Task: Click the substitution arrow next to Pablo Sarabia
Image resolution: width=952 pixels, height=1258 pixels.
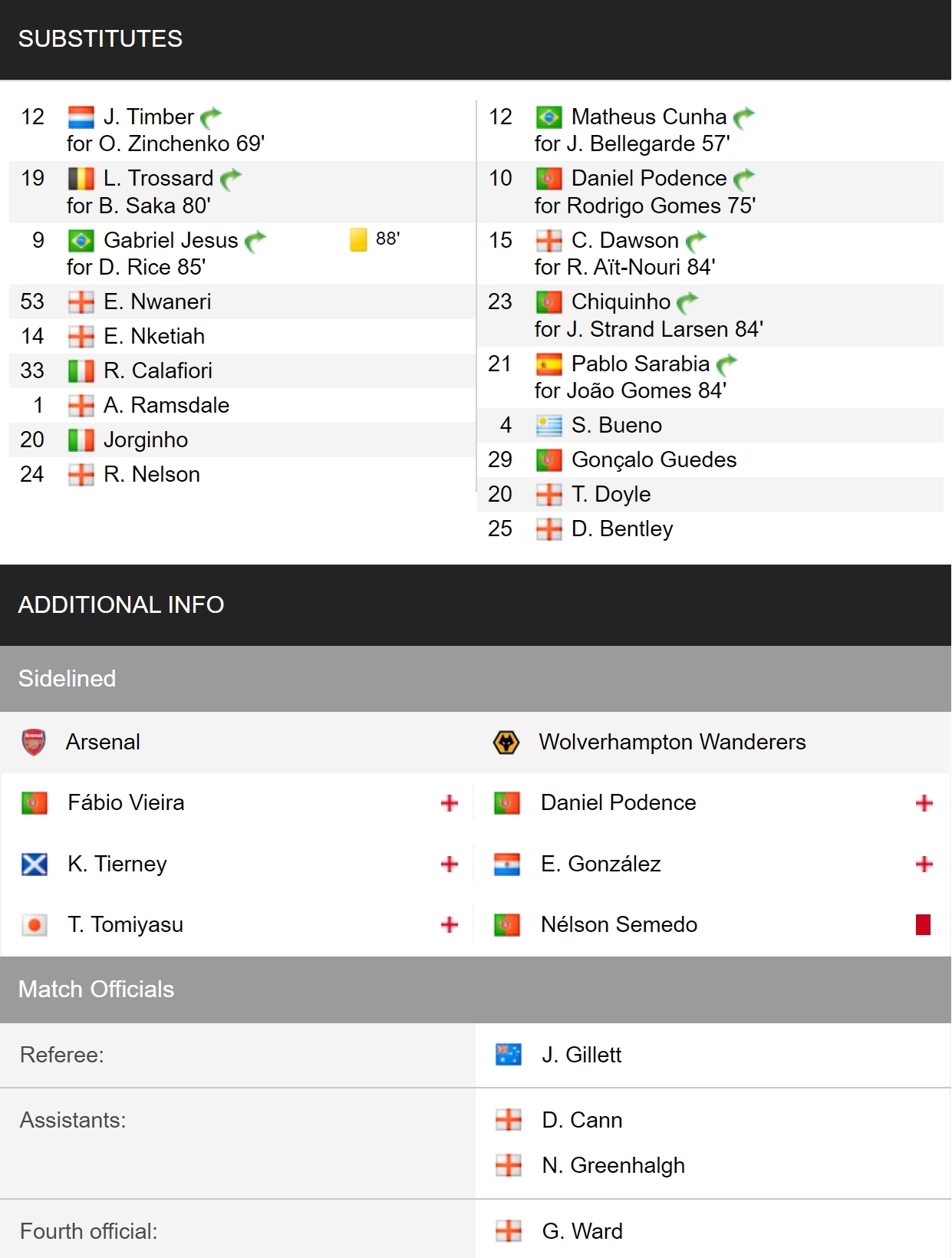Action: point(726,364)
